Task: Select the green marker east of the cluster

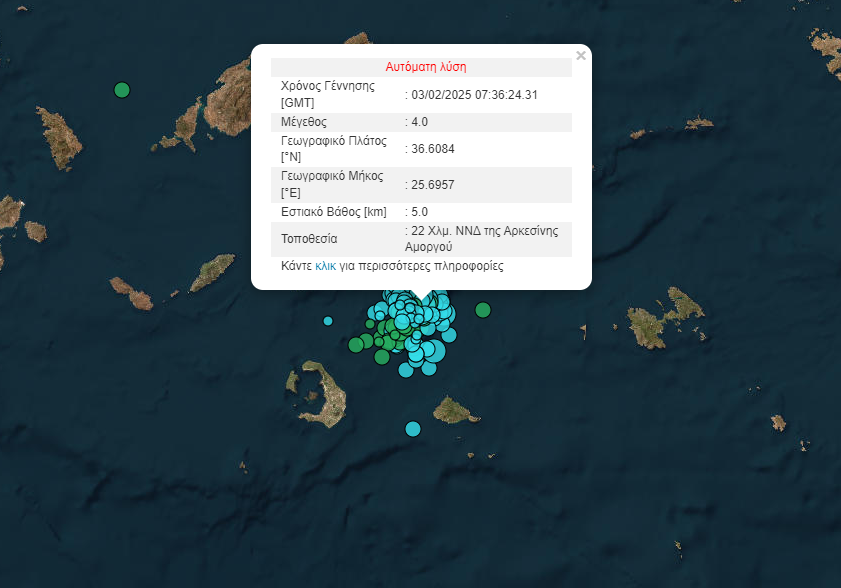Action: tap(483, 310)
